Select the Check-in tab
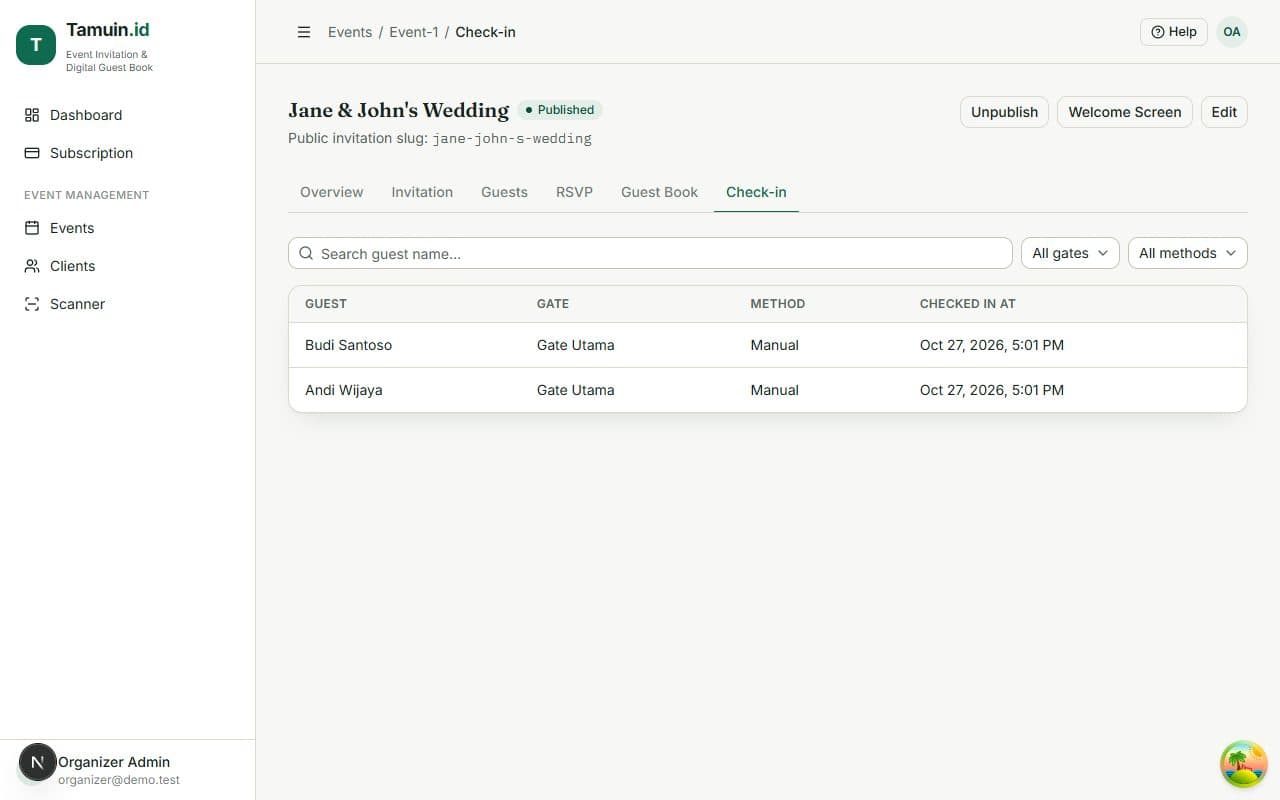 tap(756, 192)
